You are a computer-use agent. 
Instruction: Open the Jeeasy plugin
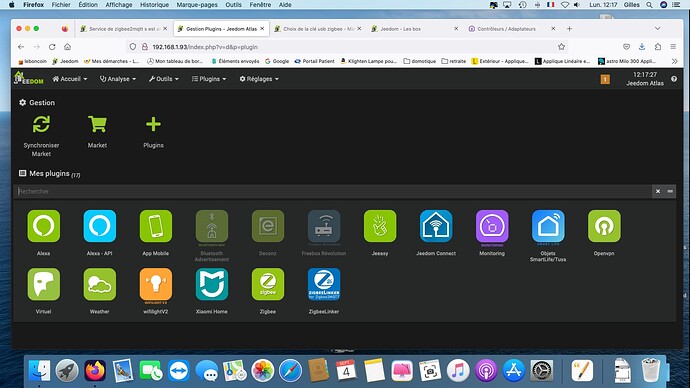pos(380,226)
